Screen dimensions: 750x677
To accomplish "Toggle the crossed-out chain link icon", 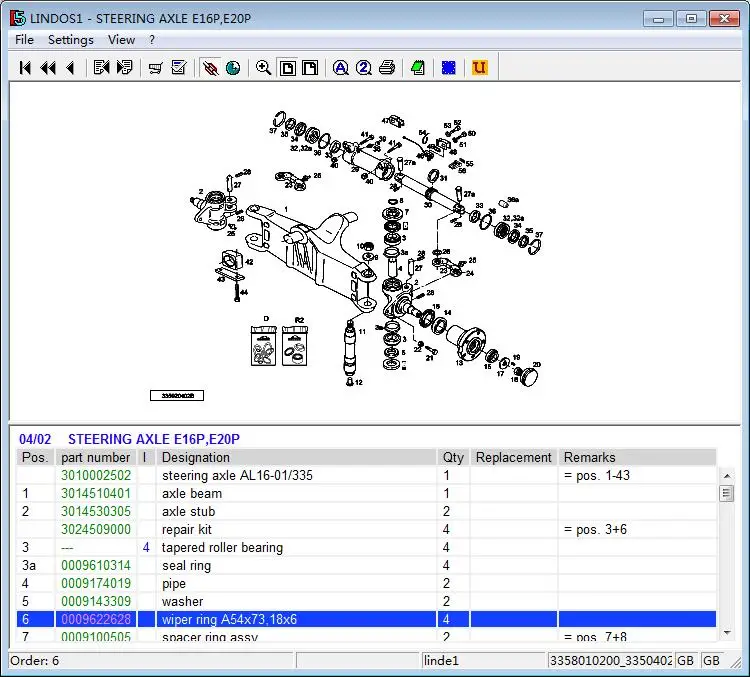I will click(210, 68).
